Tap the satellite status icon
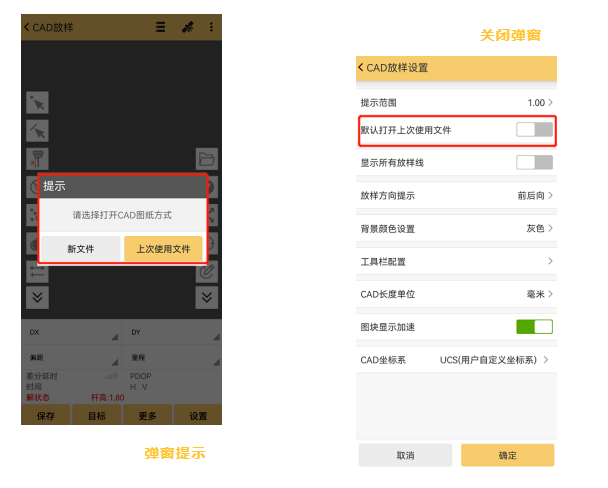 (x=186, y=27)
